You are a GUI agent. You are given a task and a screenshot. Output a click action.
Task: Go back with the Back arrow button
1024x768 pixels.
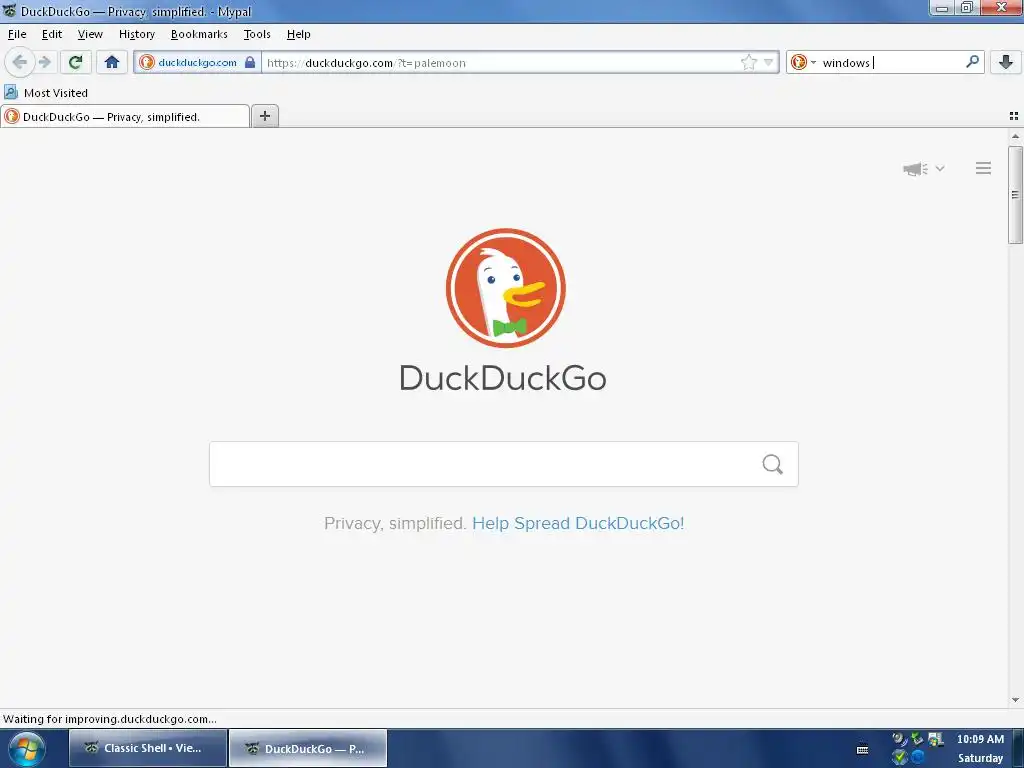pos(20,63)
